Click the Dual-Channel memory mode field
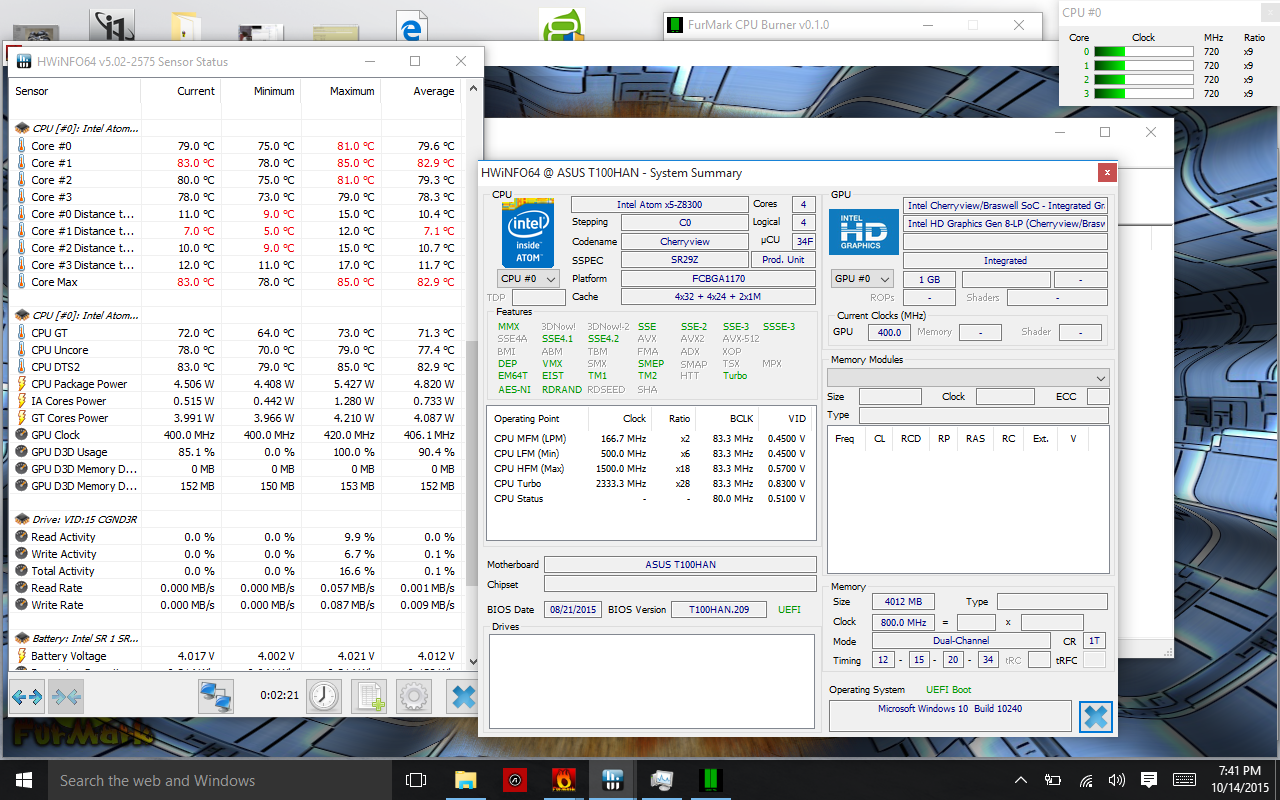Image resolution: width=1280 pixels, height=800 pixels. (961, 641)
